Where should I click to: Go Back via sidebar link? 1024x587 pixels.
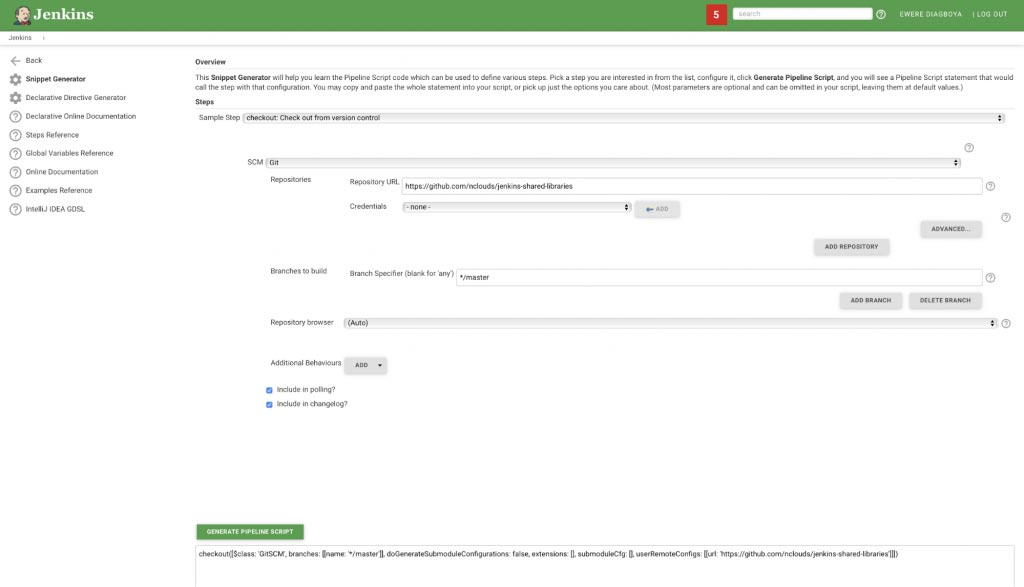(x=33, y=61)
